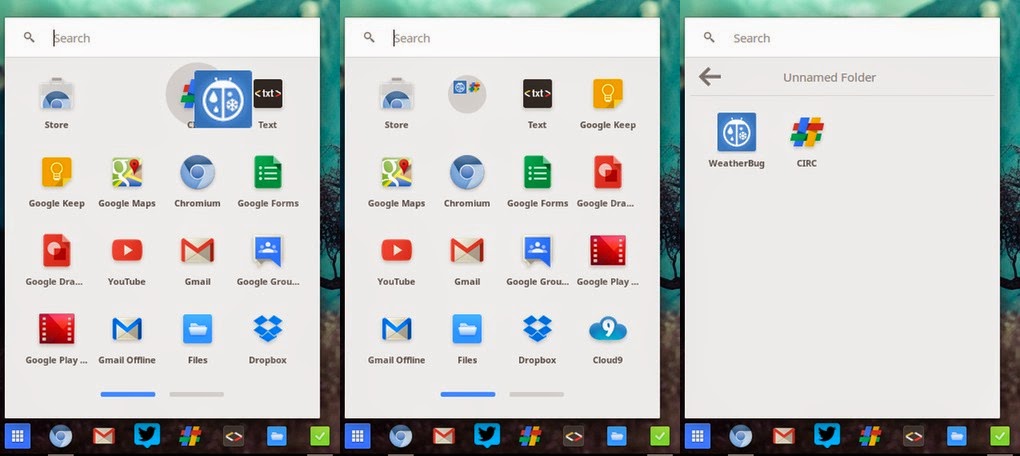Image resolution: width=1020 pixels, height=456 pixels.
Task: Open Chromium from the left shelf
Action: pos(61,436)
